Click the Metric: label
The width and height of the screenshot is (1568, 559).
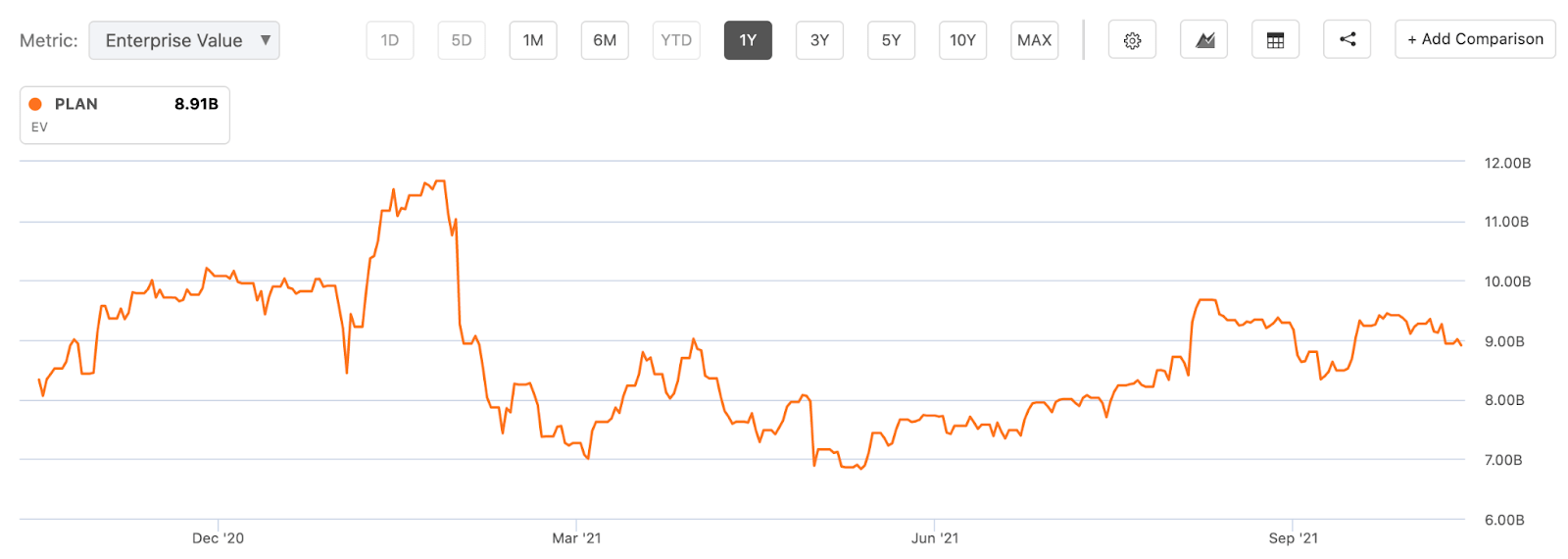click(x=49, y=40)
